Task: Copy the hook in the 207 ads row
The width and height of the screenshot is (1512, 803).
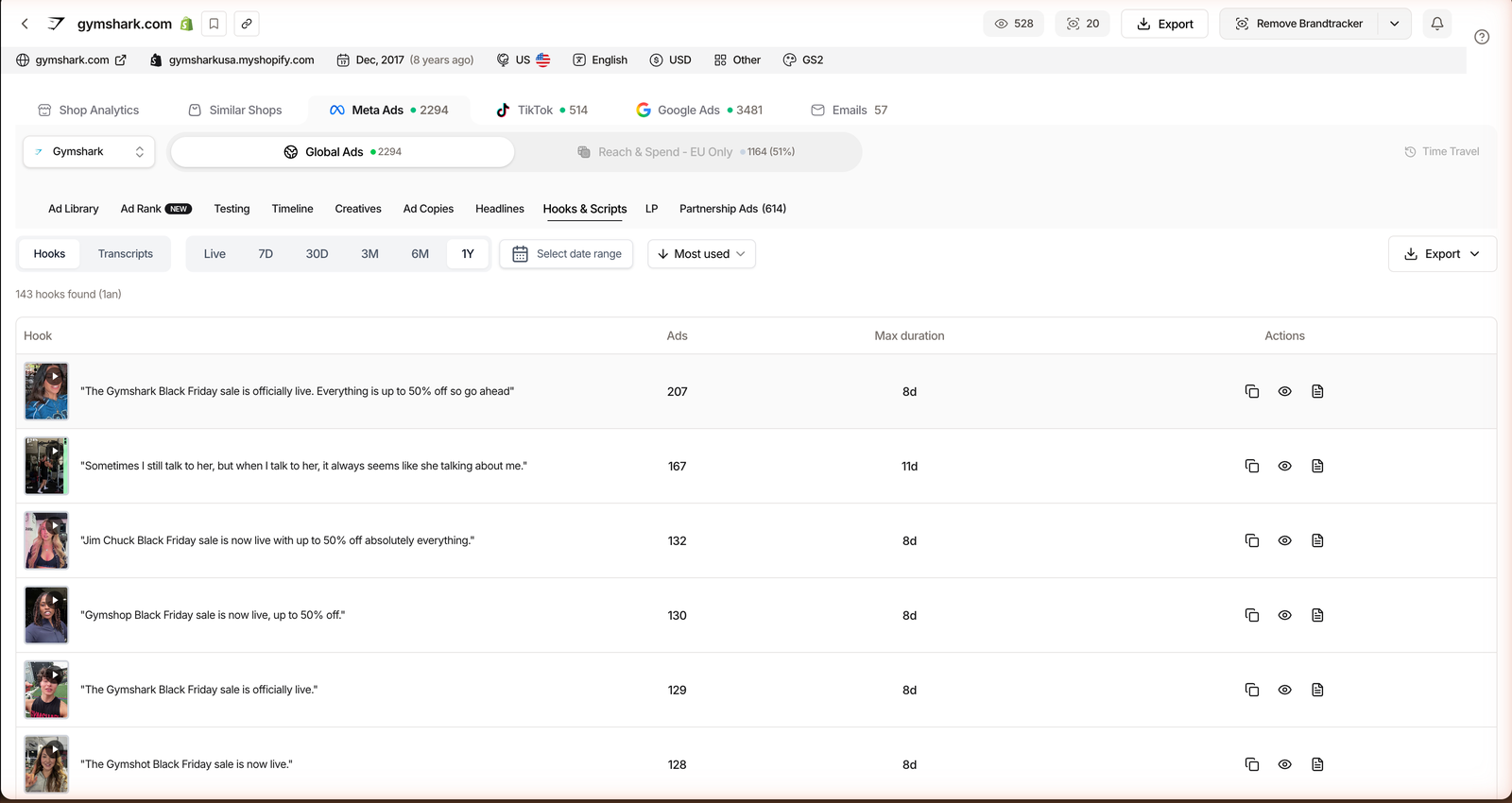Action: coord(1252,391)
